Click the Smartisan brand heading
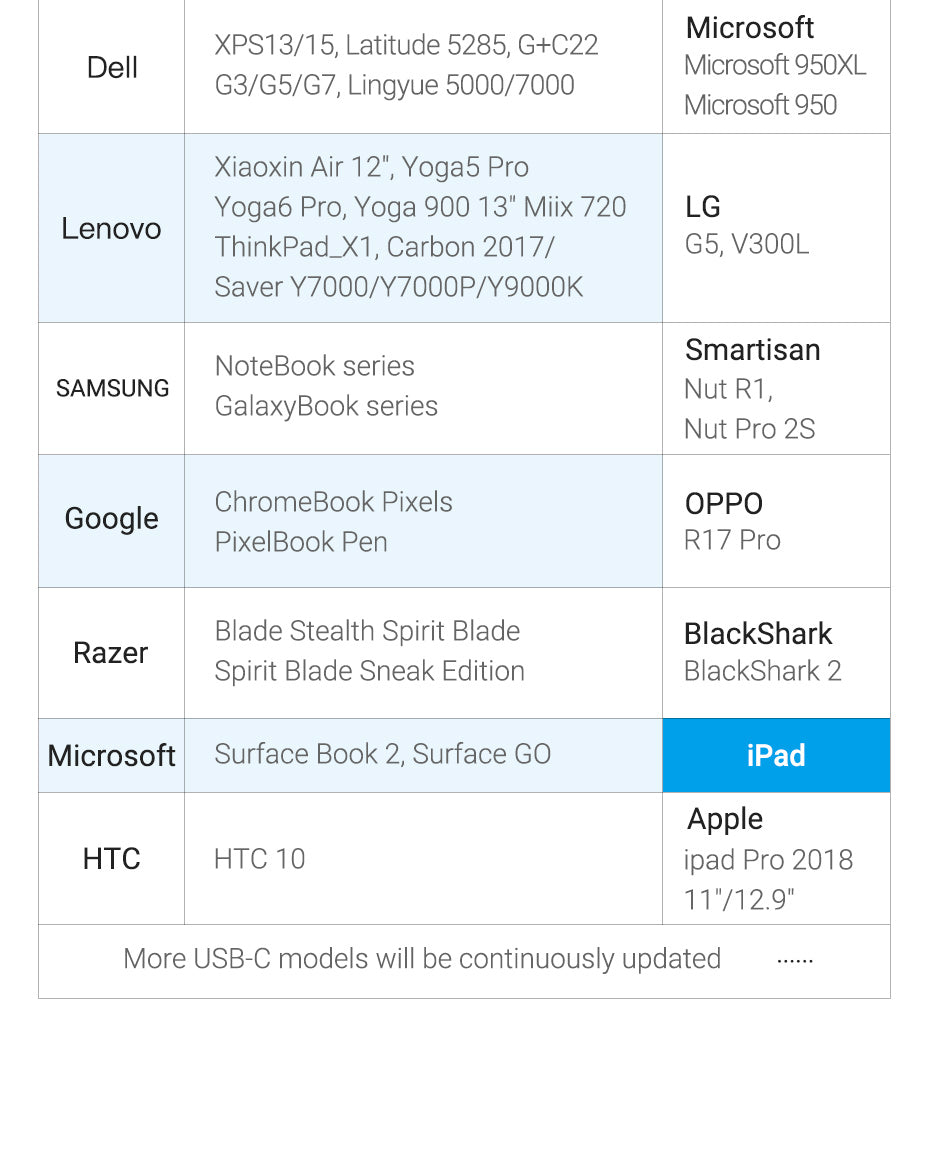 point(752,350)
